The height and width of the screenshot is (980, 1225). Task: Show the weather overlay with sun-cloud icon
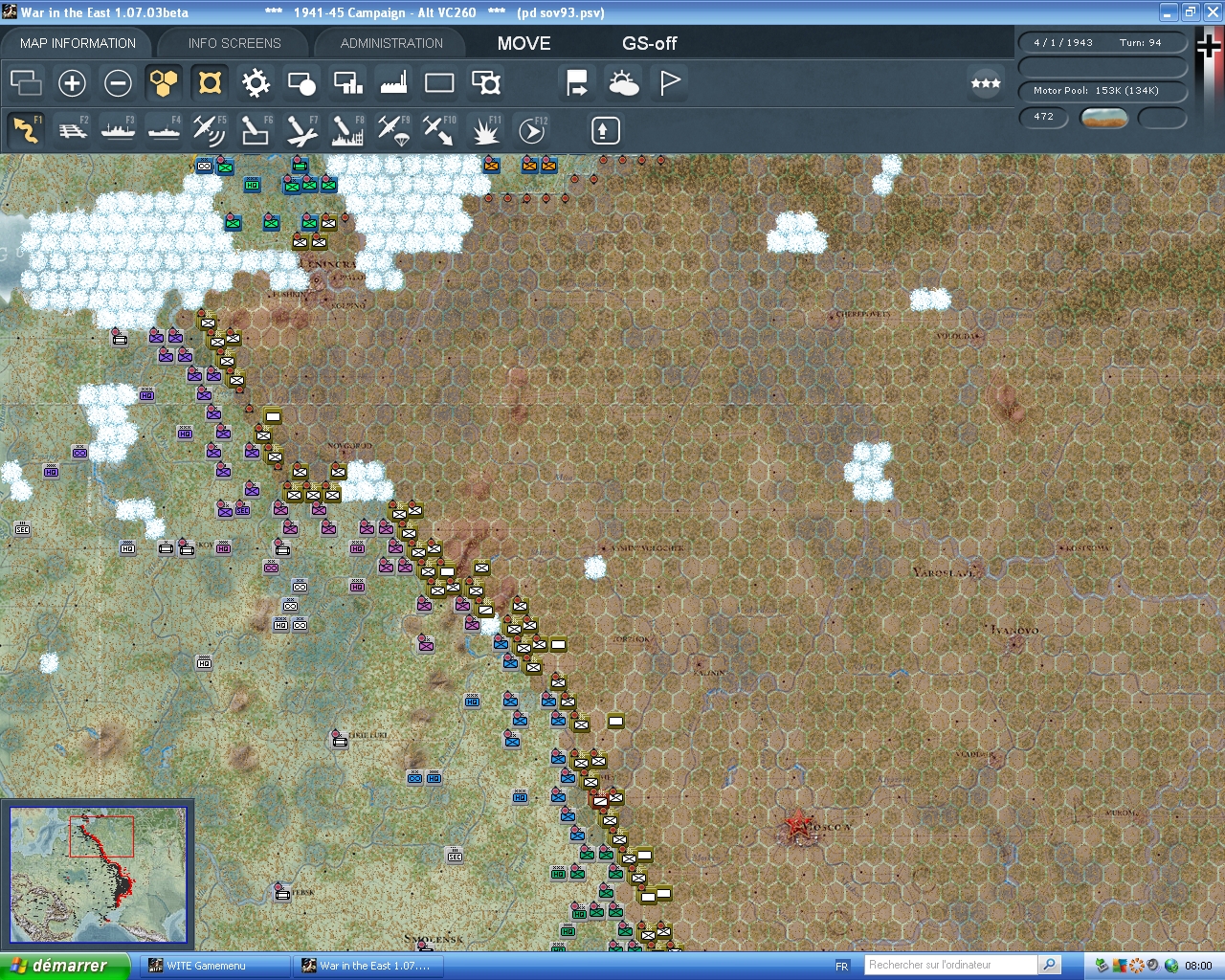tap(623, 83)
